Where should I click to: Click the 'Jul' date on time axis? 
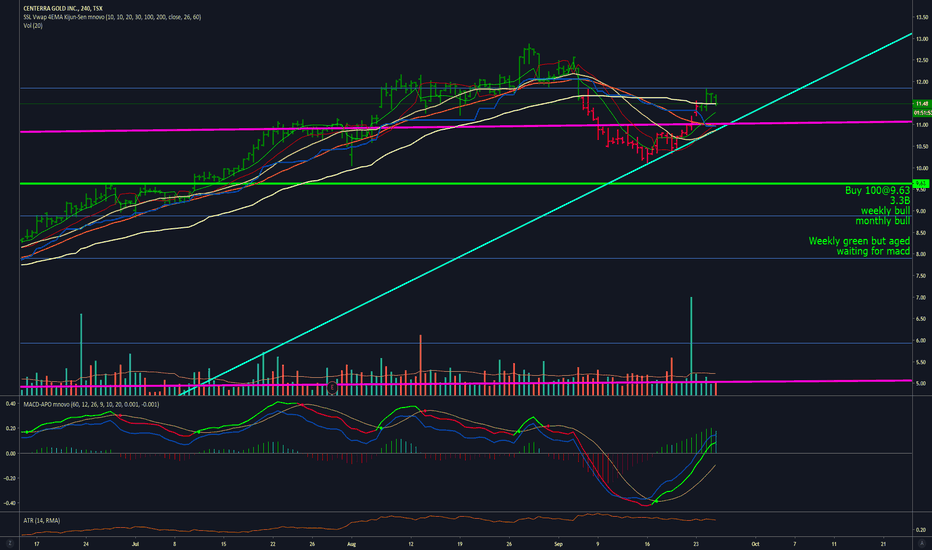tap(136, 543)
